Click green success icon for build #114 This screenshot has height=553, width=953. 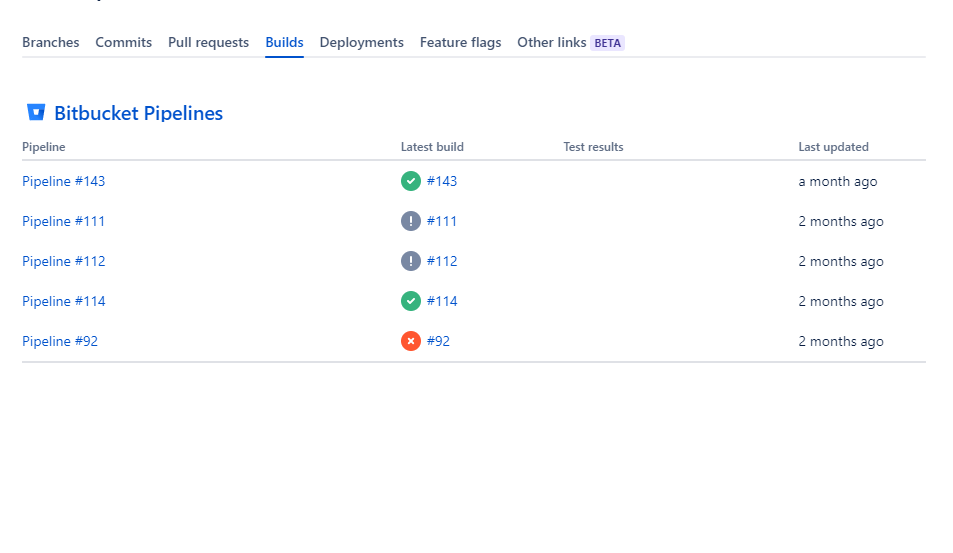point(411,301)
